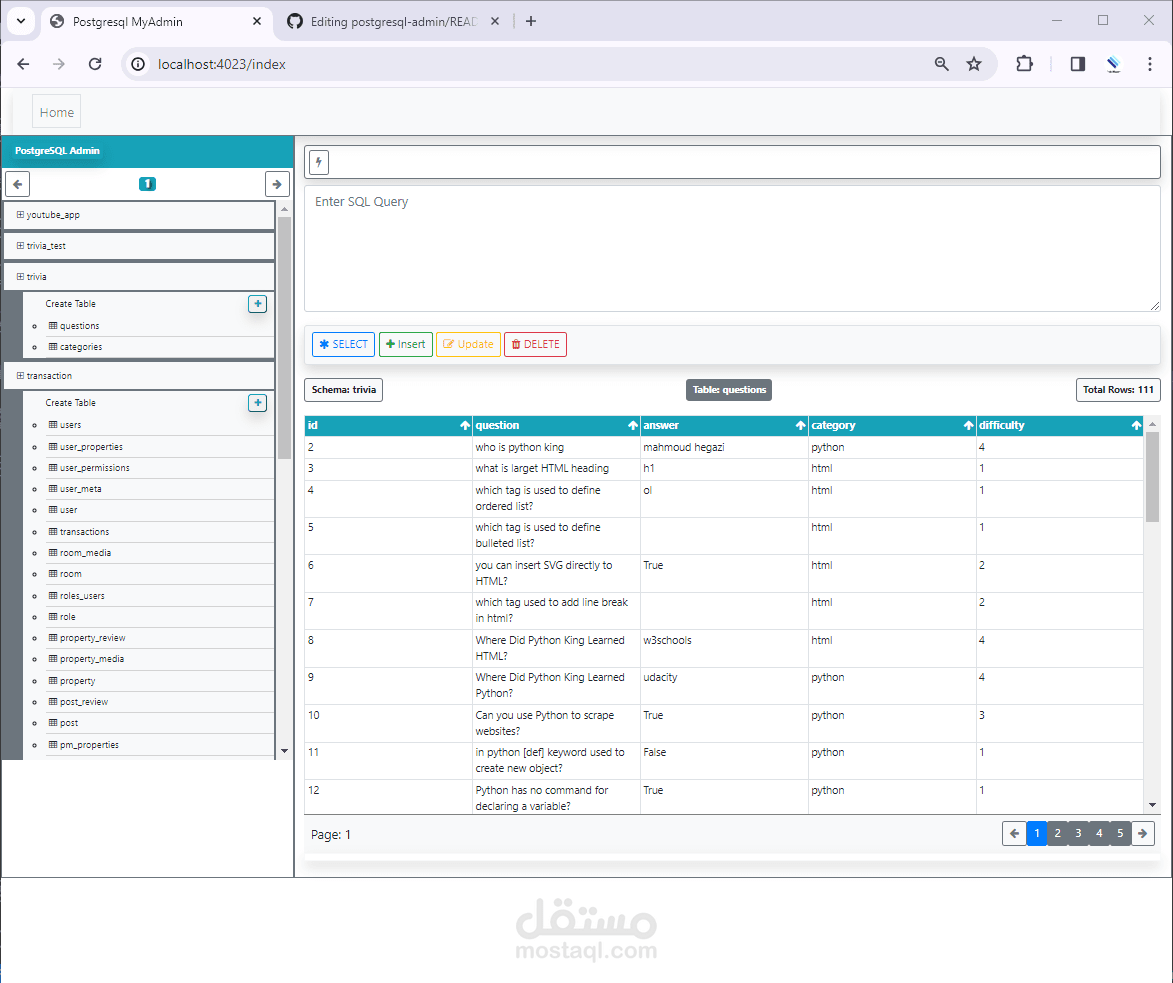Click the sidebar scrollbar down arrow
1173x983 pixels.
coord(284,751)
